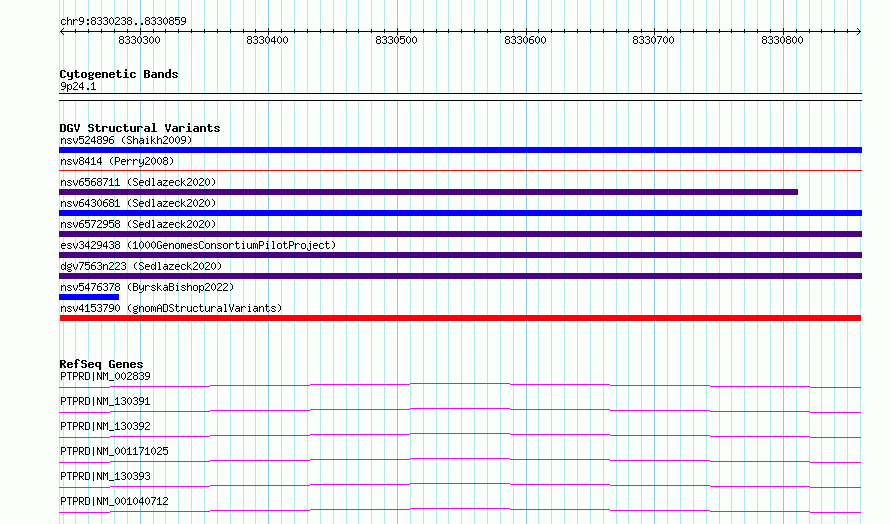Click the blue bar for nsv524896
This screenshot has height=524, width=890.
click(x=460, y=150)
